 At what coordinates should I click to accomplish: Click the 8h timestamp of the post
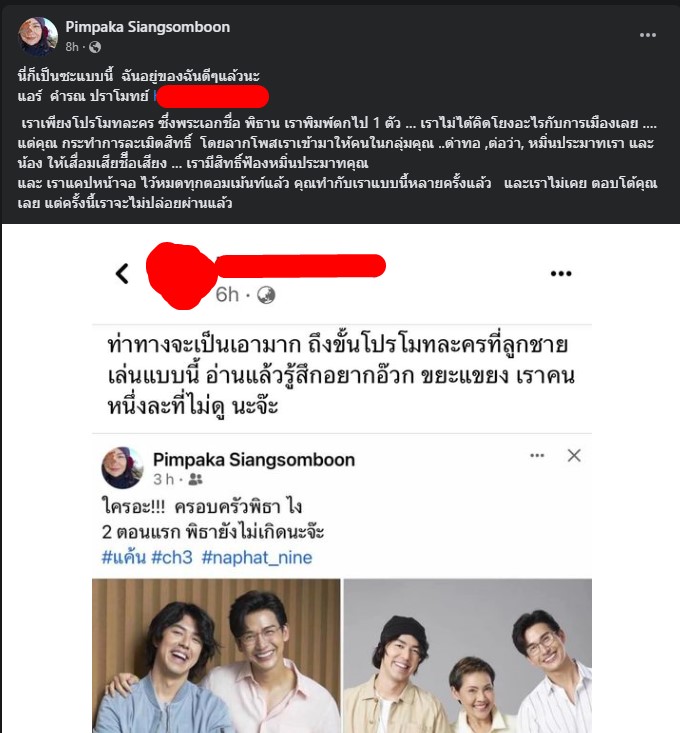click(72, 47)
